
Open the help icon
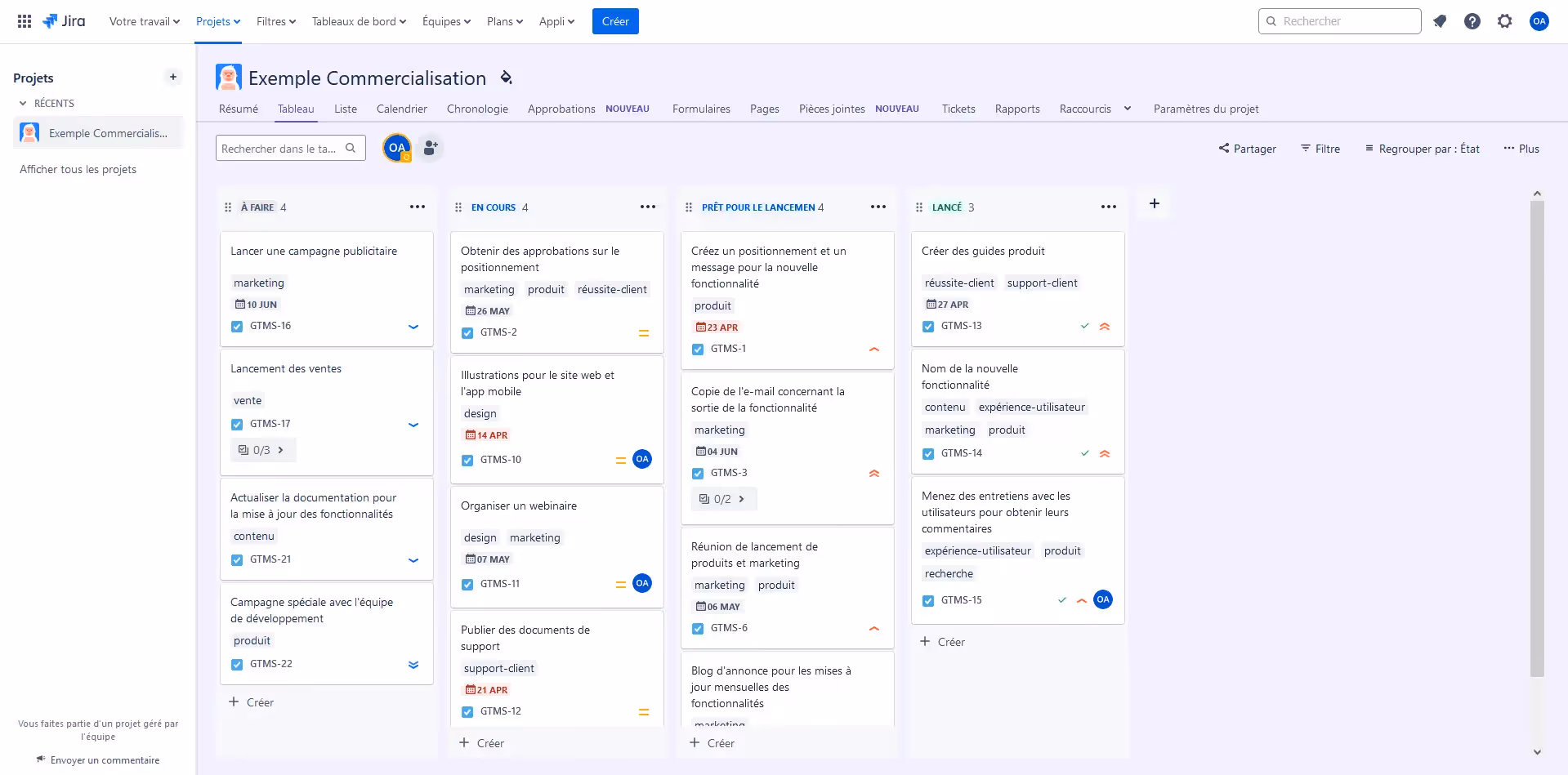click(1472, 20)
